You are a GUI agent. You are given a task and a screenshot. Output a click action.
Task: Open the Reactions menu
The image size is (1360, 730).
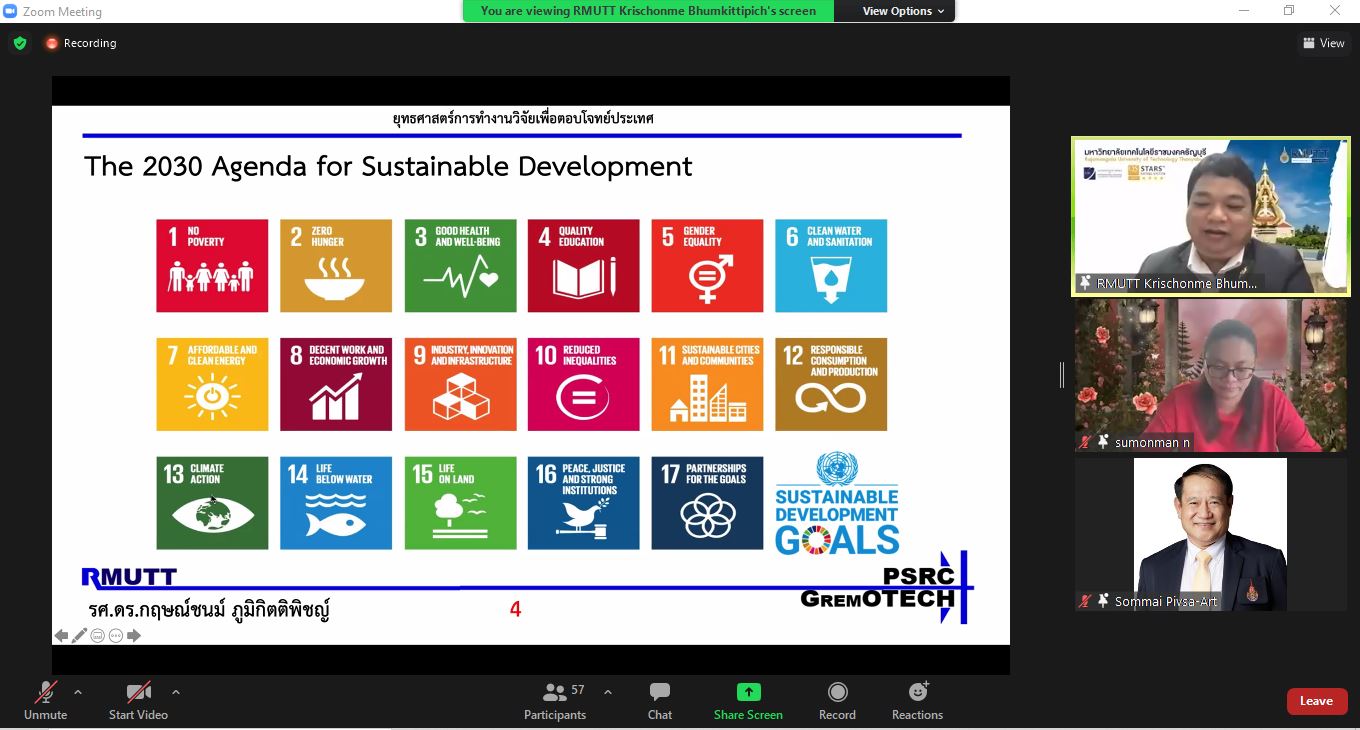[917, 700]
